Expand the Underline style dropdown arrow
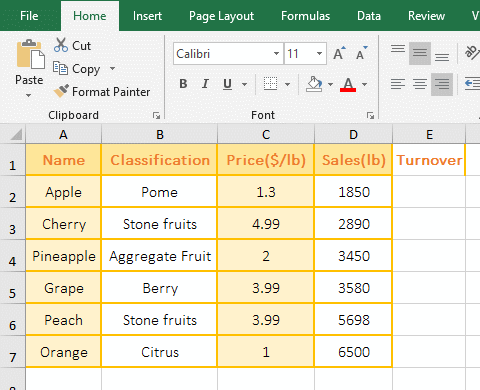This screenshot has width=480, height=390. click(244, 84)
